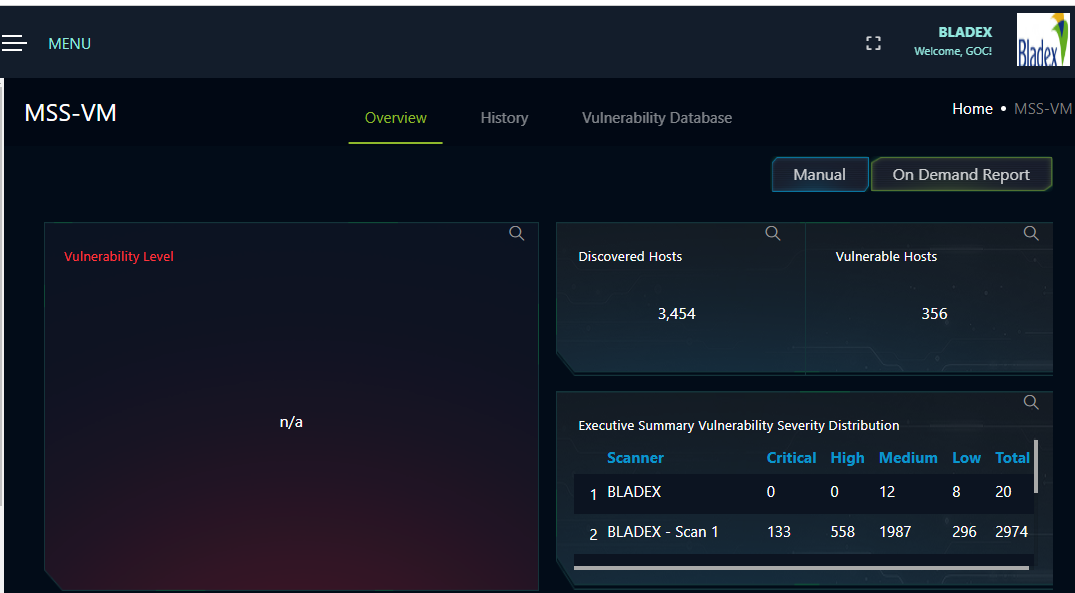The width and height of the screenshot is (1075, 593).
Task: Toggle fullscreen mode icon
Action: click(x=873, y=44)
